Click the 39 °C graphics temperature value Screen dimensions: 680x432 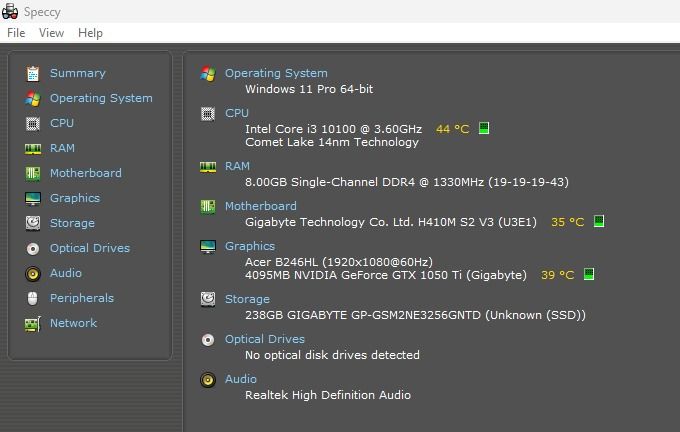pyautogui.click(x=557, y=275)
